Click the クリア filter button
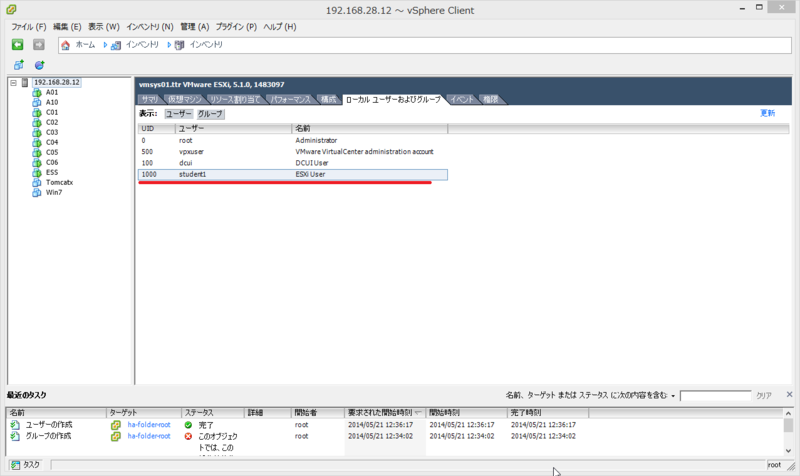This screenshot has width=800, height=476. pos(764,395)
